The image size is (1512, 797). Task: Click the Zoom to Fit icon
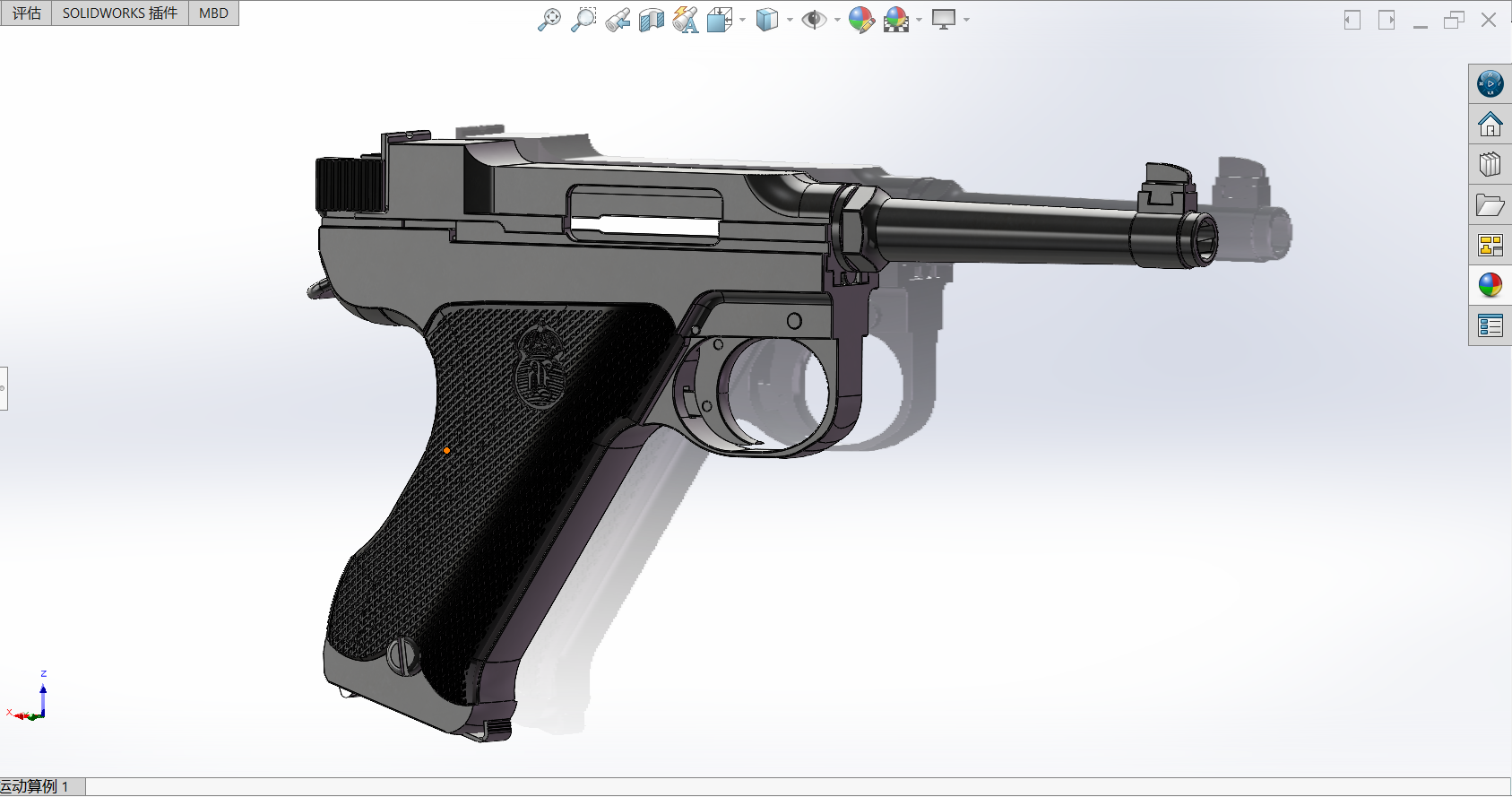[x=549, y=20]
